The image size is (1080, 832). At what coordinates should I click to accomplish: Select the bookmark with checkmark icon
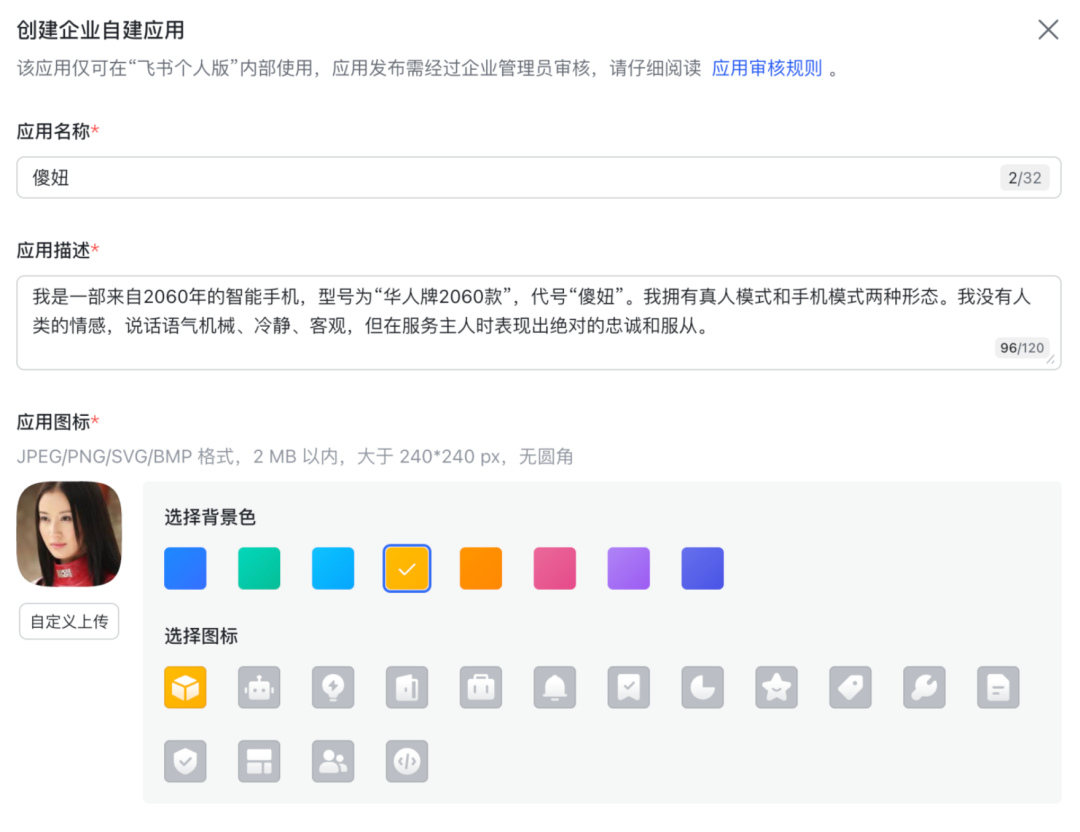point(628,687)
